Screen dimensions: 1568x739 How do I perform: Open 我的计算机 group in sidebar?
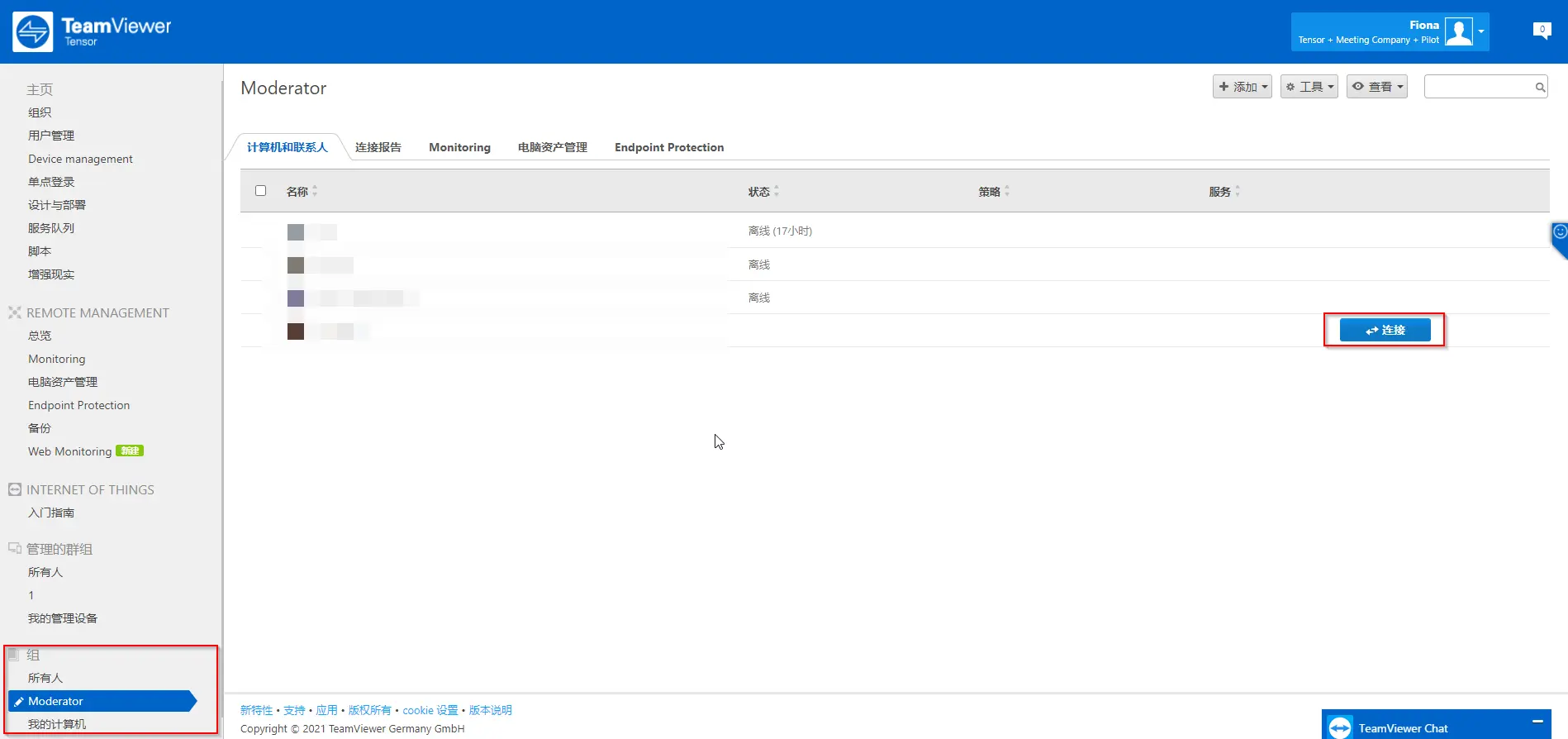(x=57, y=724)
